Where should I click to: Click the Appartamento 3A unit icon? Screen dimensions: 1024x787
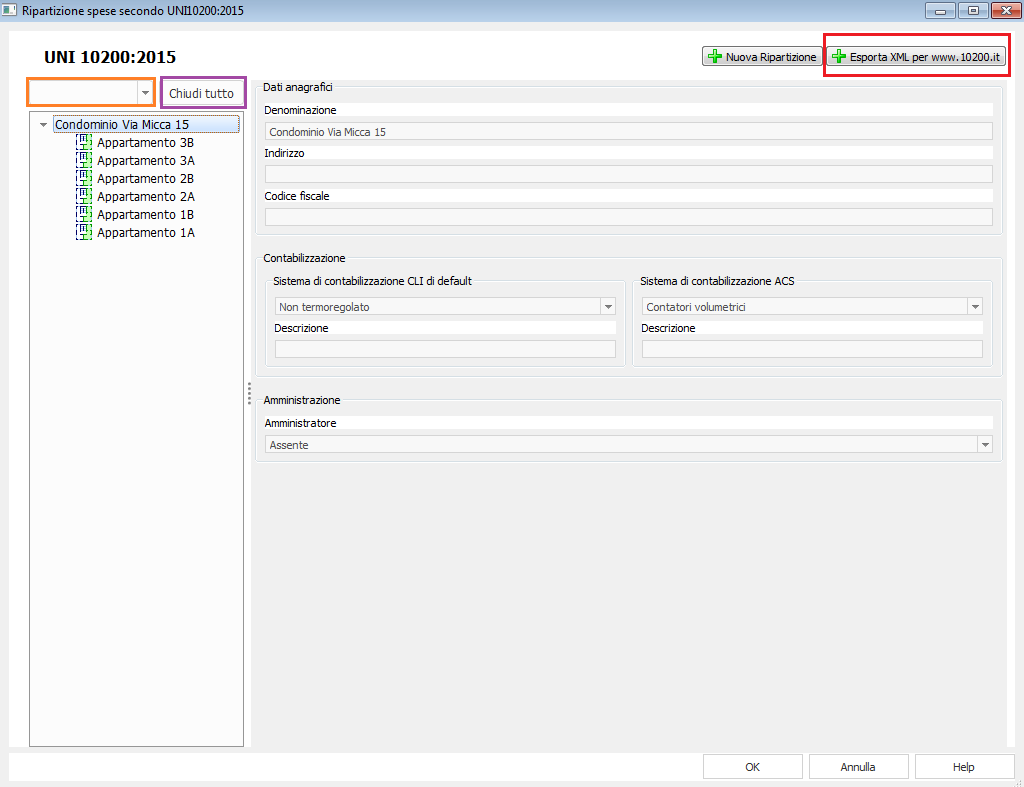coord(84,161)
